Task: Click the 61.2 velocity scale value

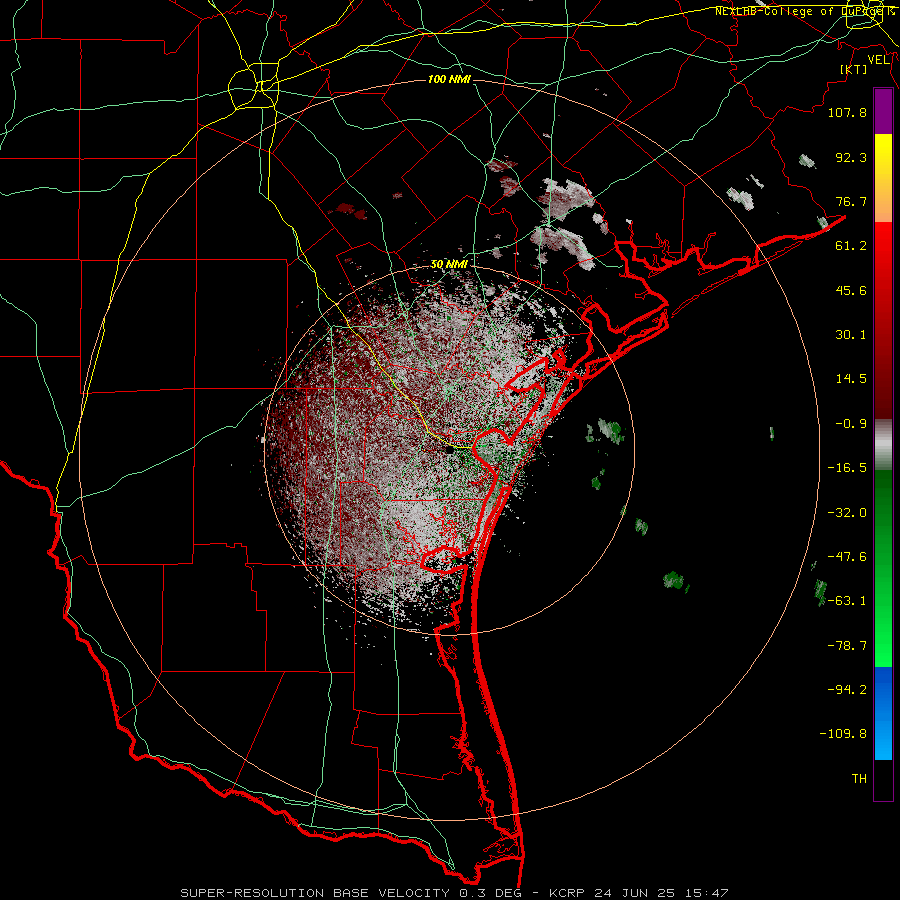Action: click(851, 246)
